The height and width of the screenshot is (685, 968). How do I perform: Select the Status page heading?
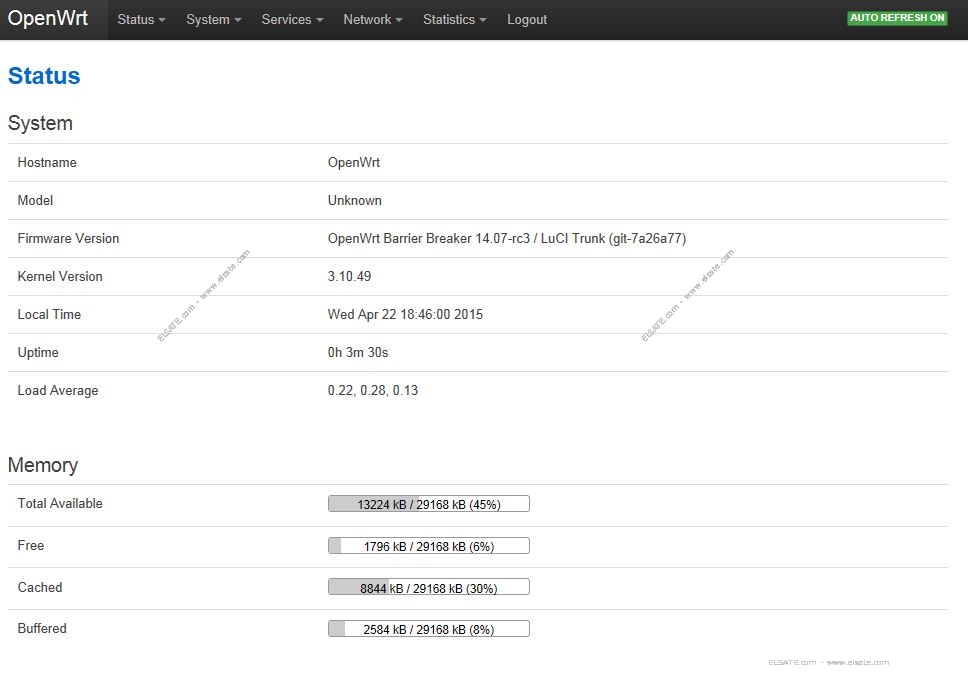tap(44, 76)
